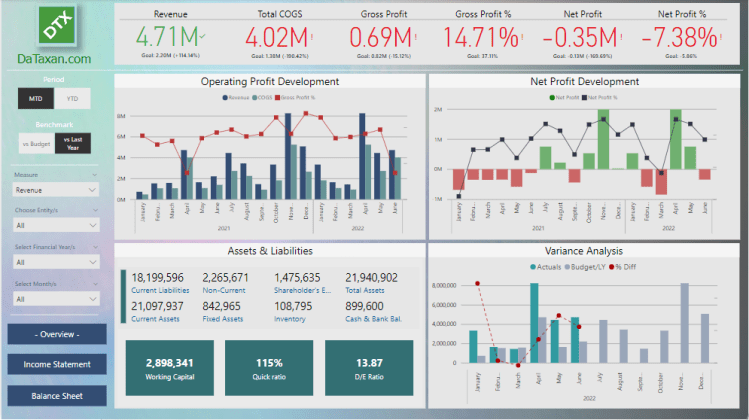
Task: Select the MTD period option
Action: pyautogui.click(x=36, y=98)
